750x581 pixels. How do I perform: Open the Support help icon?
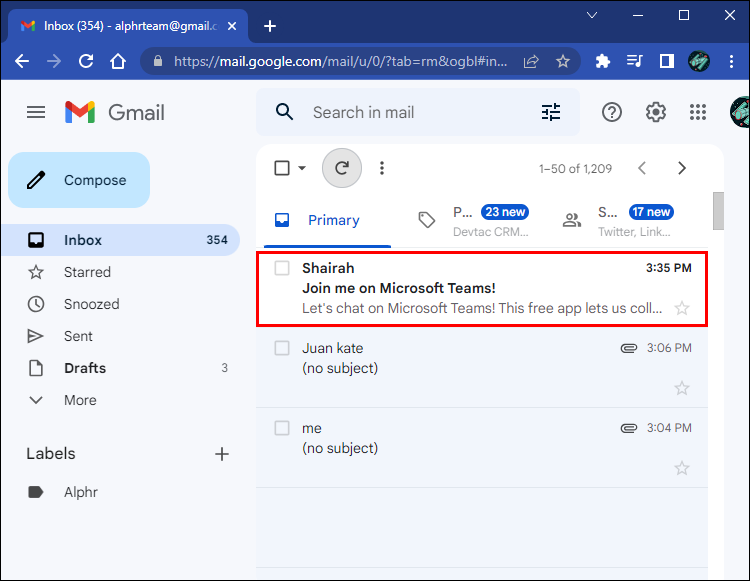612,112
